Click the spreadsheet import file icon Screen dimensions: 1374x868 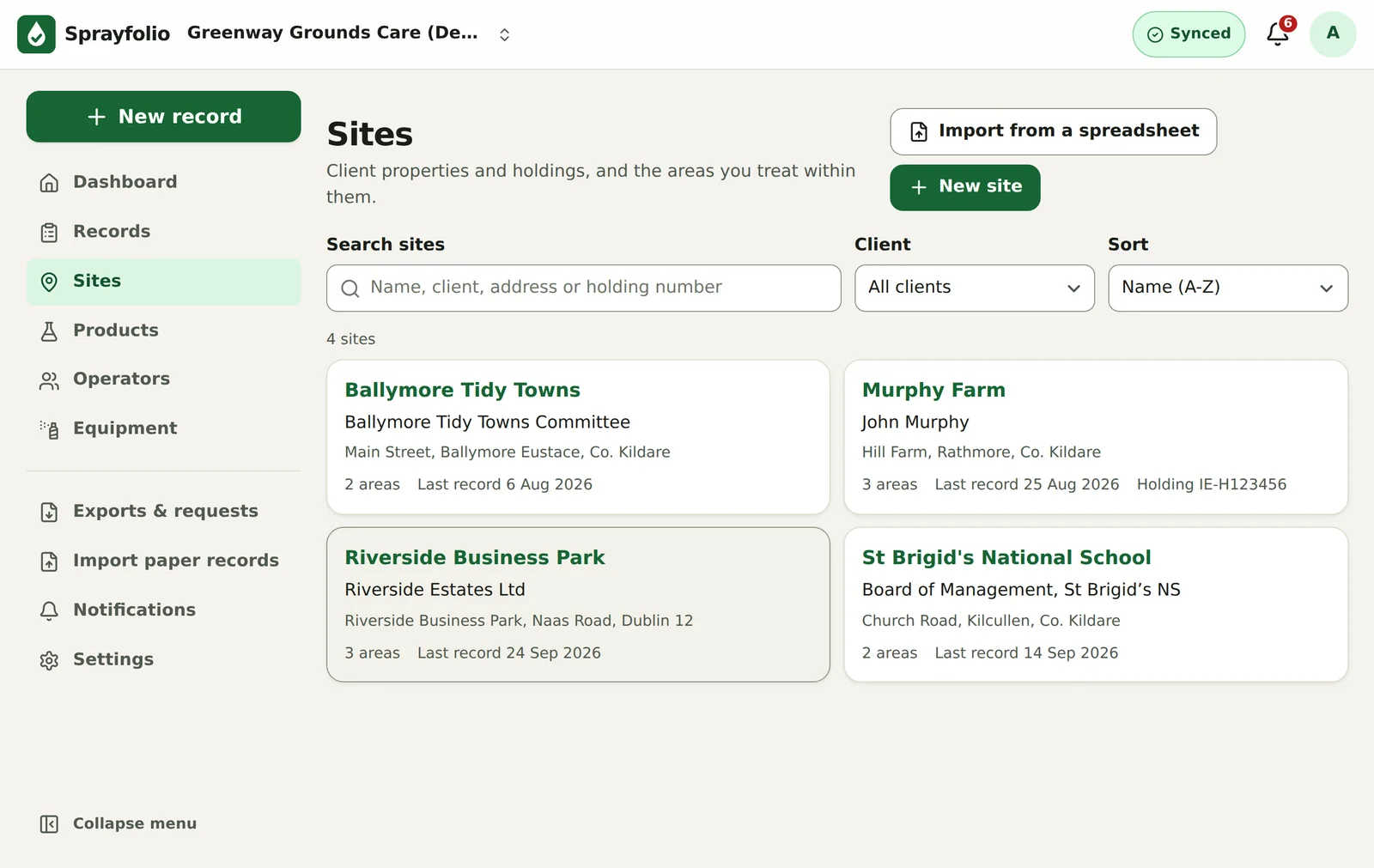point(919,131)
